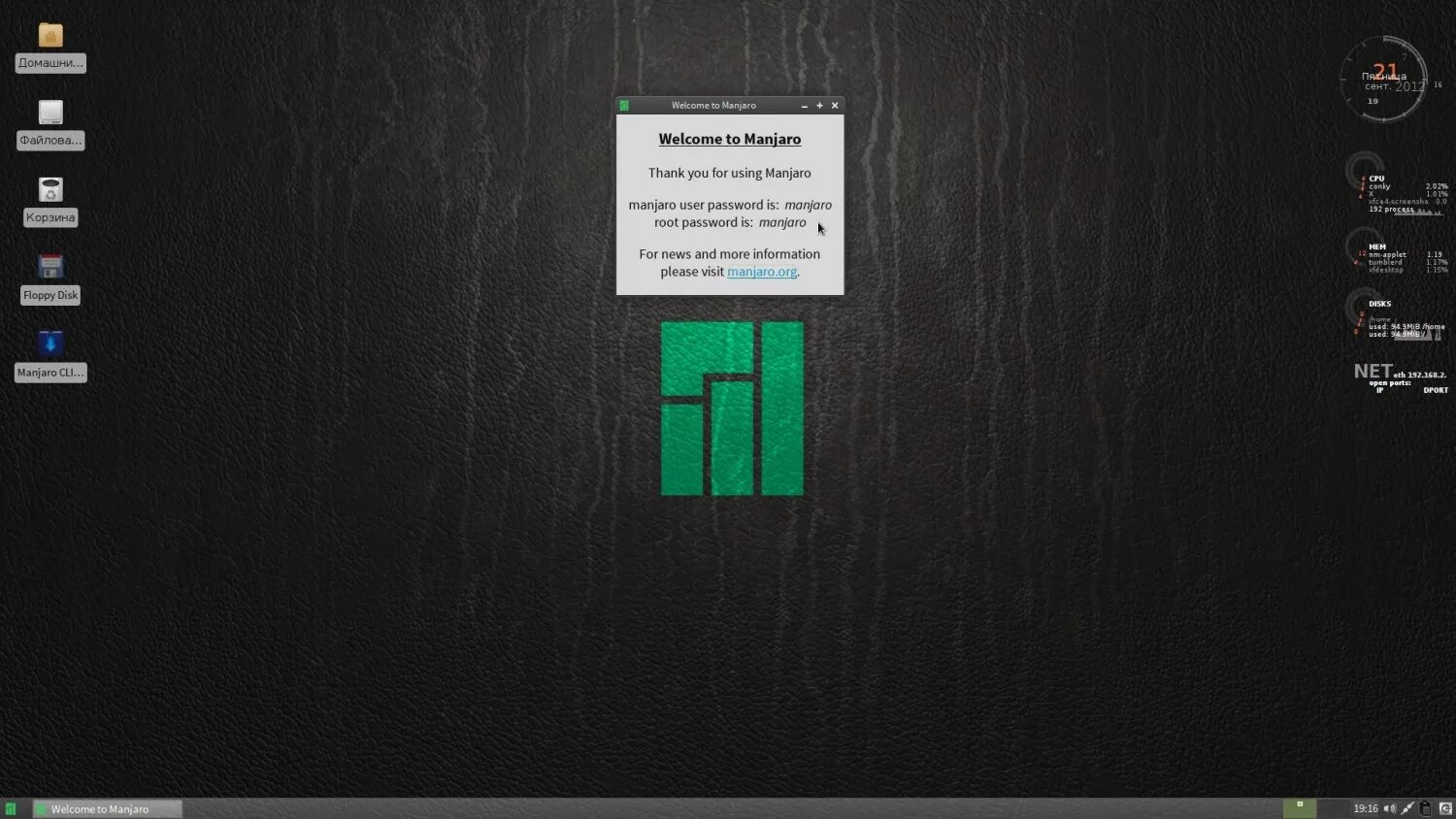Maximize the Welcome to Manjaro window

[819, 106]
